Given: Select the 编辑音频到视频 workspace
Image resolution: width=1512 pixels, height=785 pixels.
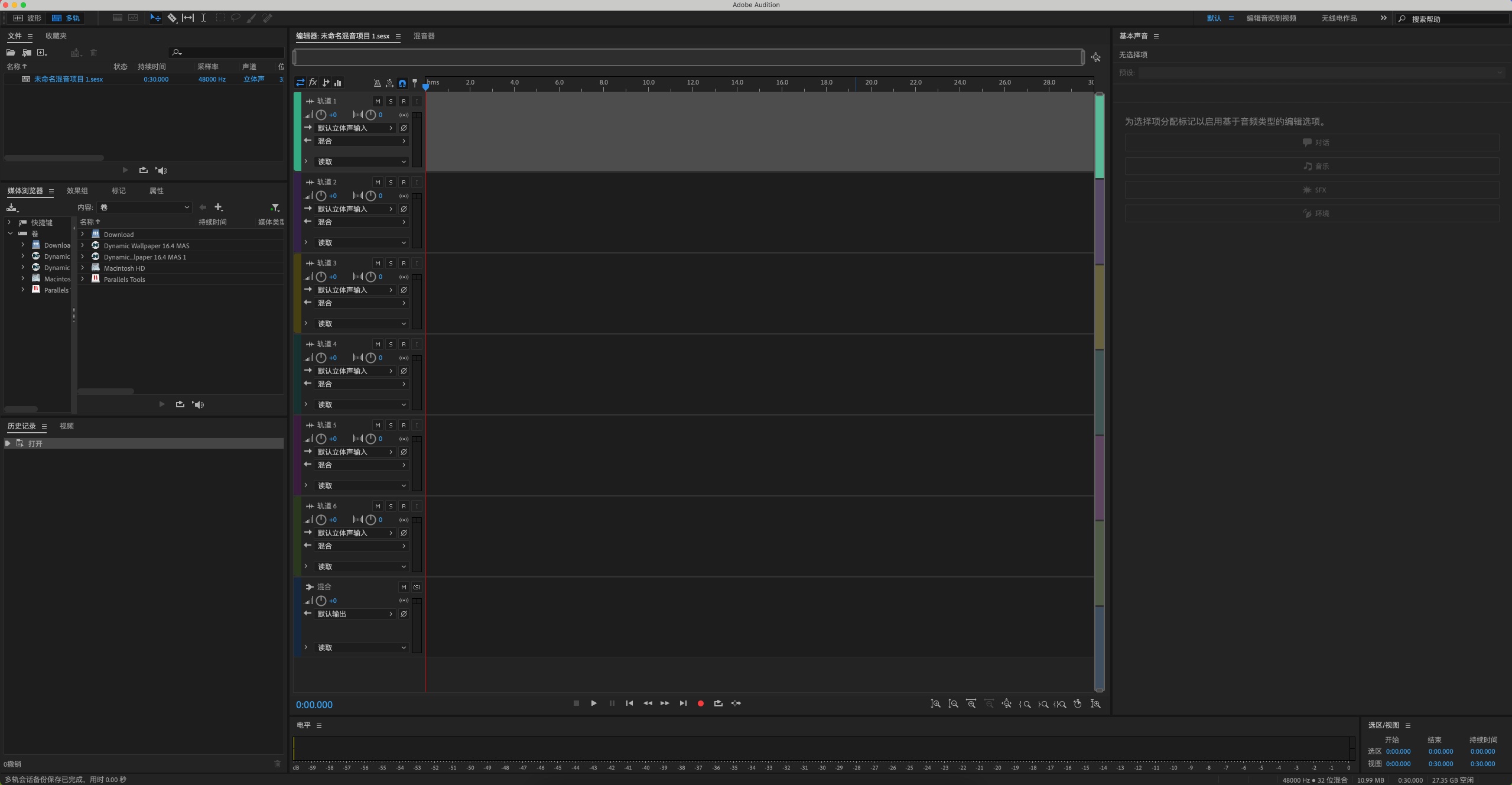Looking at the screenshot, I should 1271,18.
